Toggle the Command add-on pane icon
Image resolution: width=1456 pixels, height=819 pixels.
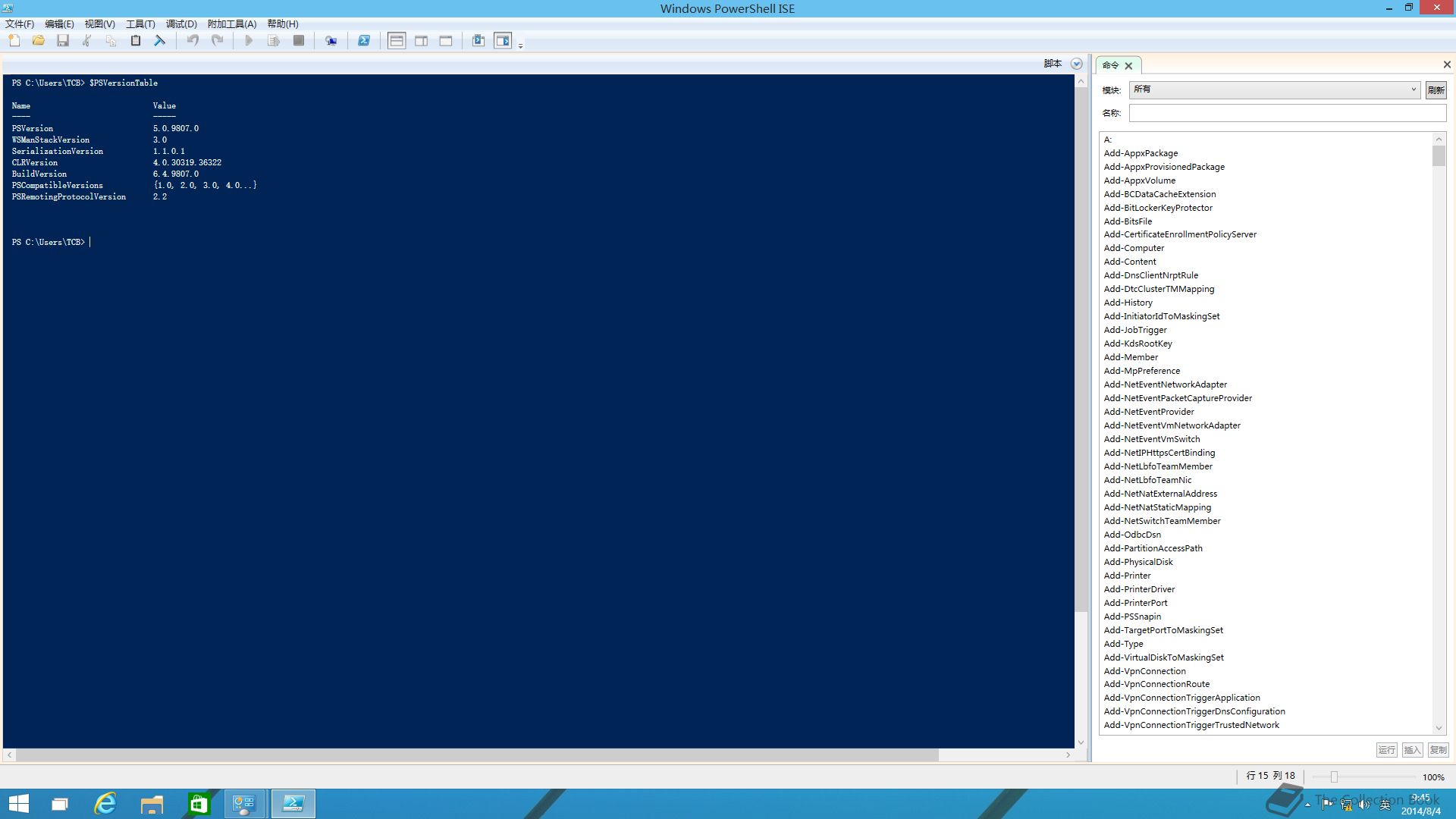(503, 41)
